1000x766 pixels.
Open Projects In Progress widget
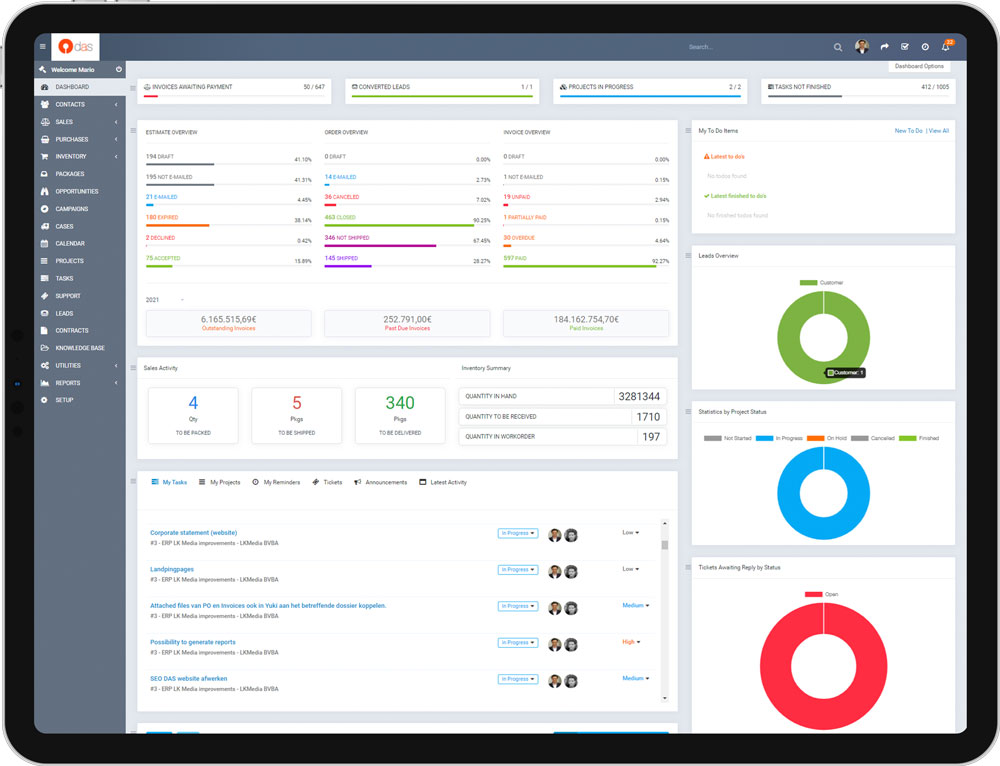click(x=650, y=91)
